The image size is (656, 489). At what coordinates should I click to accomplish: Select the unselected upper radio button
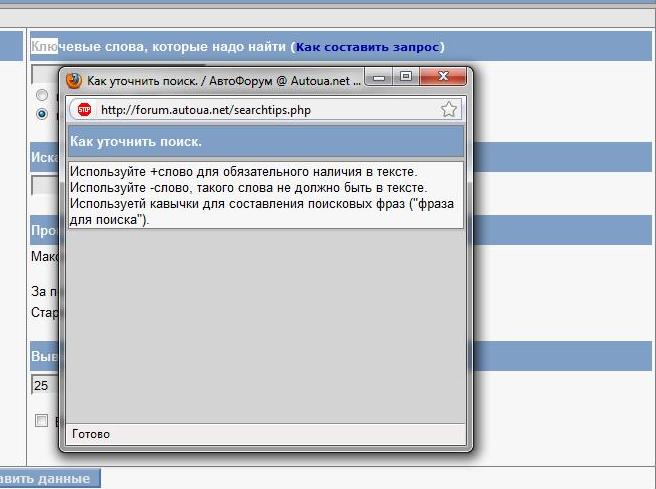coord(42,96)
